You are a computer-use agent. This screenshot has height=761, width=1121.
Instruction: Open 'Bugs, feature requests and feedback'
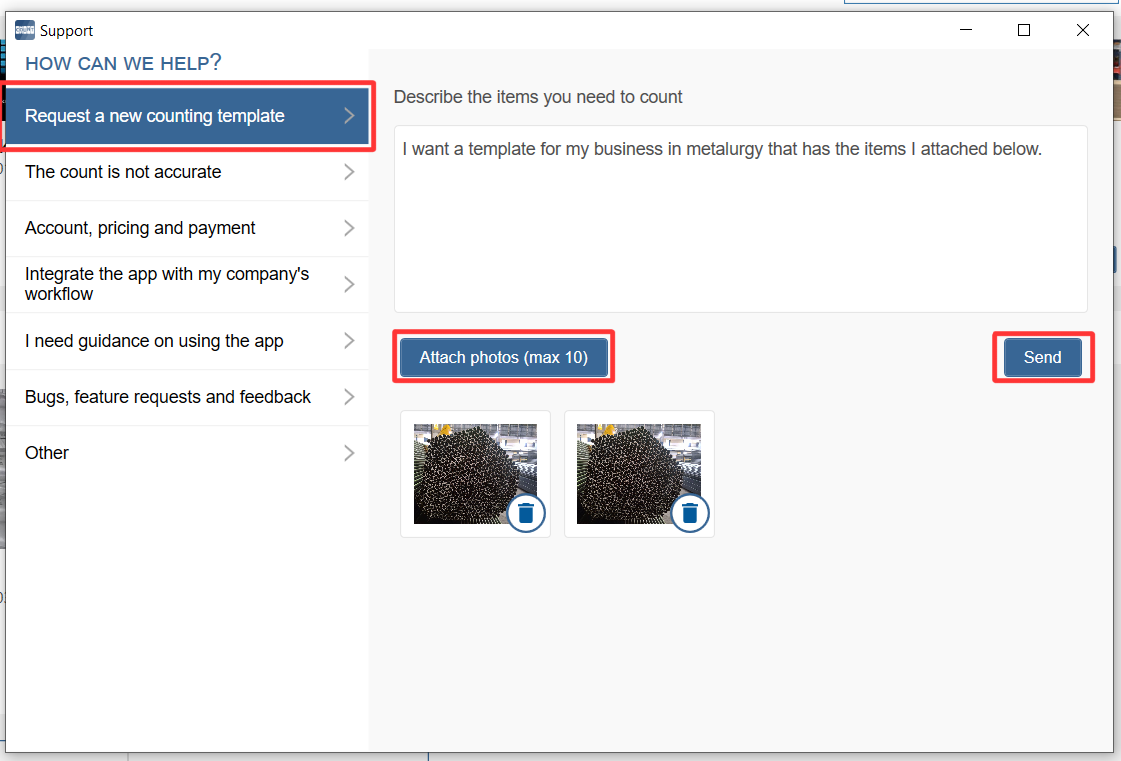(168, 397)
